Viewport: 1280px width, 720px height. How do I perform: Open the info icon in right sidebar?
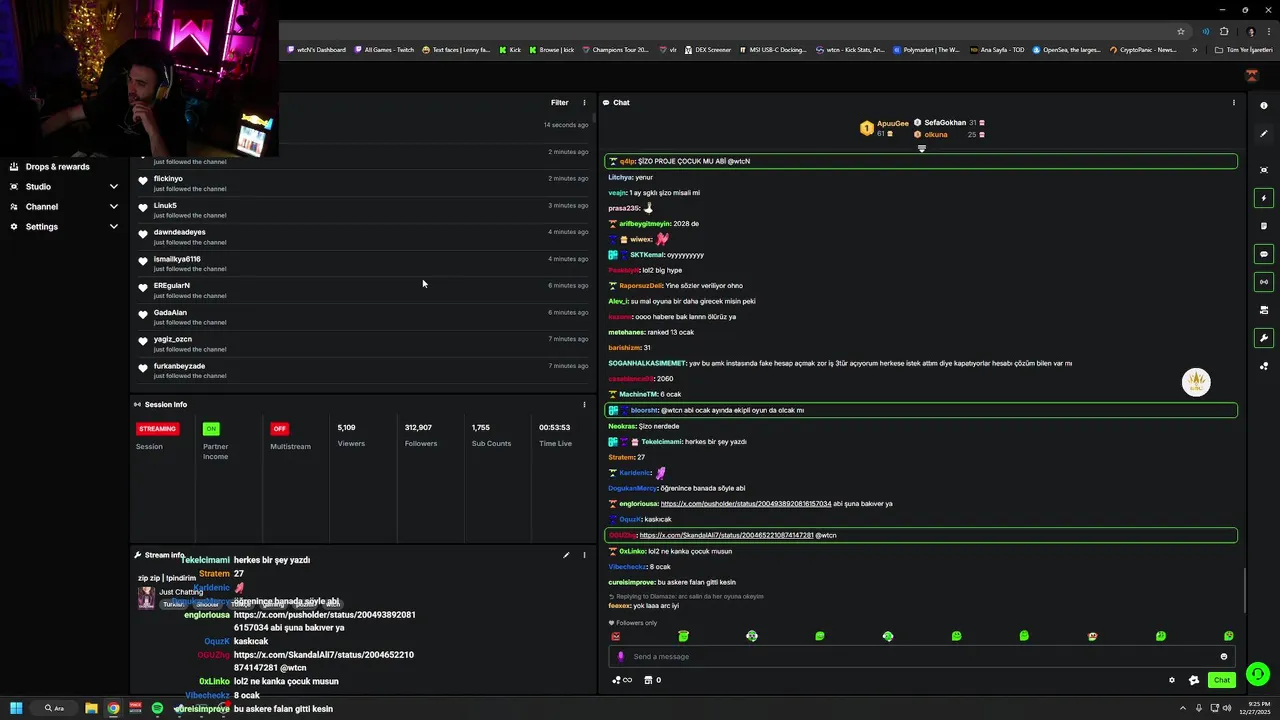tap(1264, 106)
